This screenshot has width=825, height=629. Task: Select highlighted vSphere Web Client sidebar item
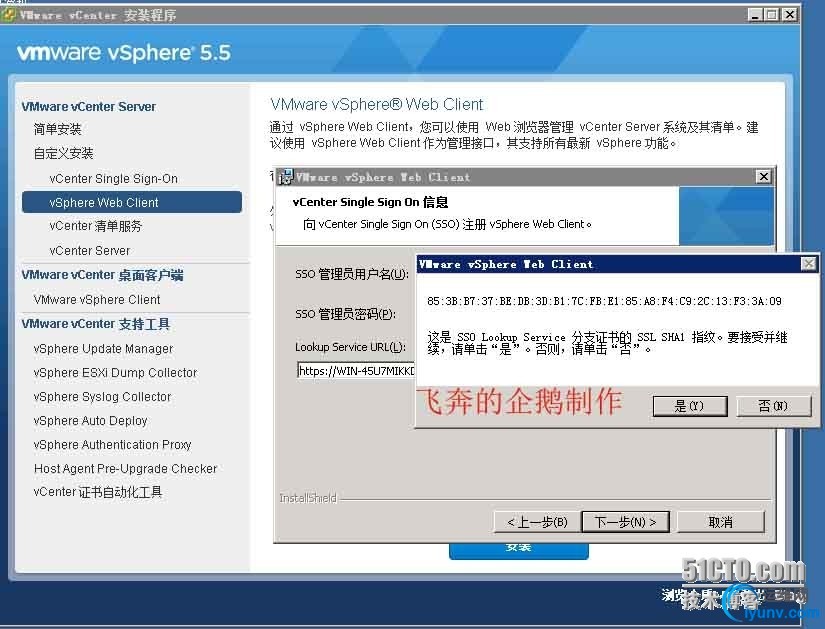coord(132,203)
